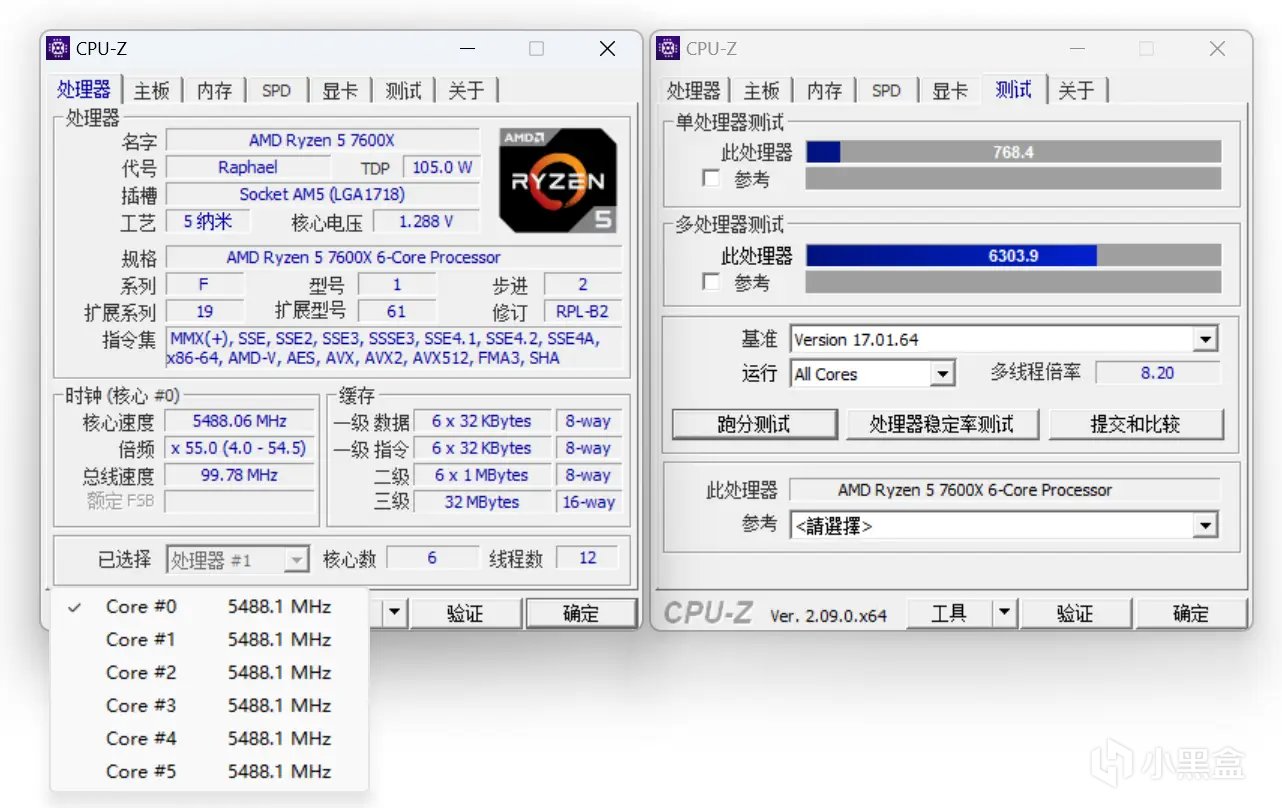Click the AMD Ryzen 5 logo image
This screenshot has width=1282, height=808.
pos(558,181)
